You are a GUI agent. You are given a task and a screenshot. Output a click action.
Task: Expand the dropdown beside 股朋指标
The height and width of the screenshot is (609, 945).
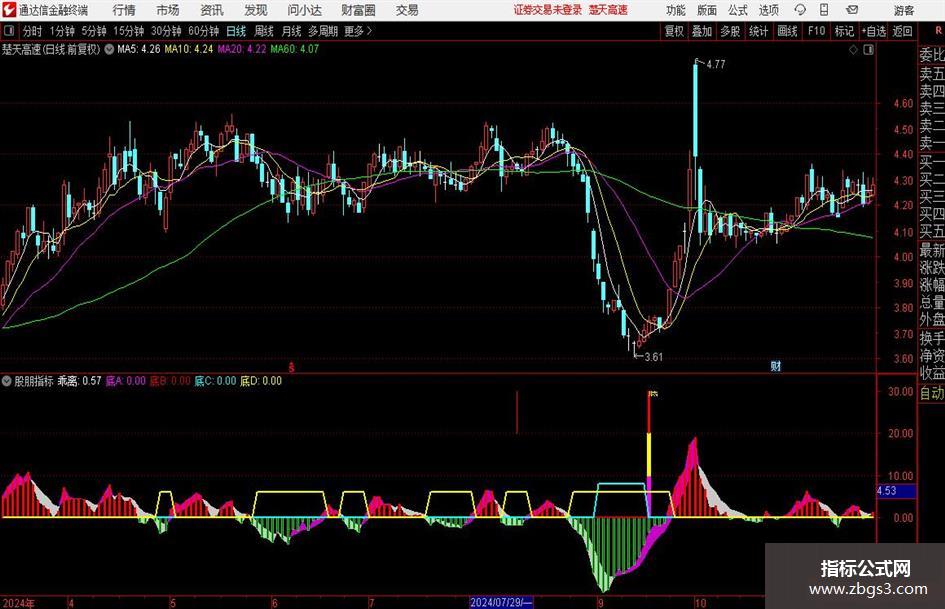[x=7, y=381]
